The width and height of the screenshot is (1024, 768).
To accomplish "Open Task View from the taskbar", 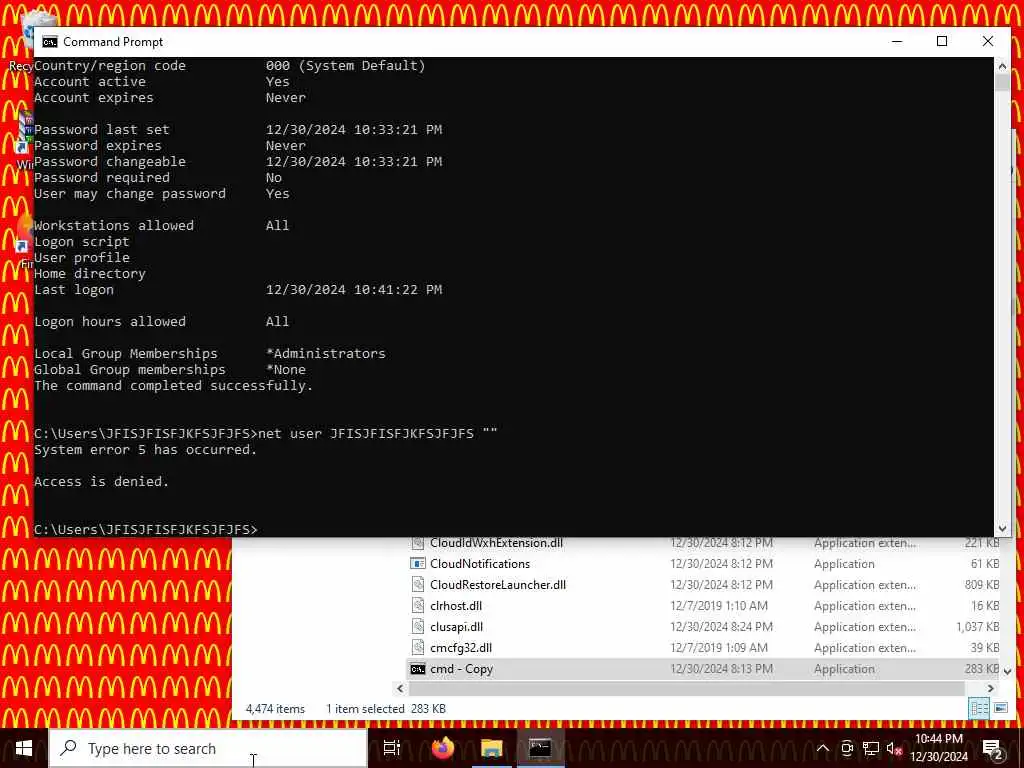I will coord(392,748).
